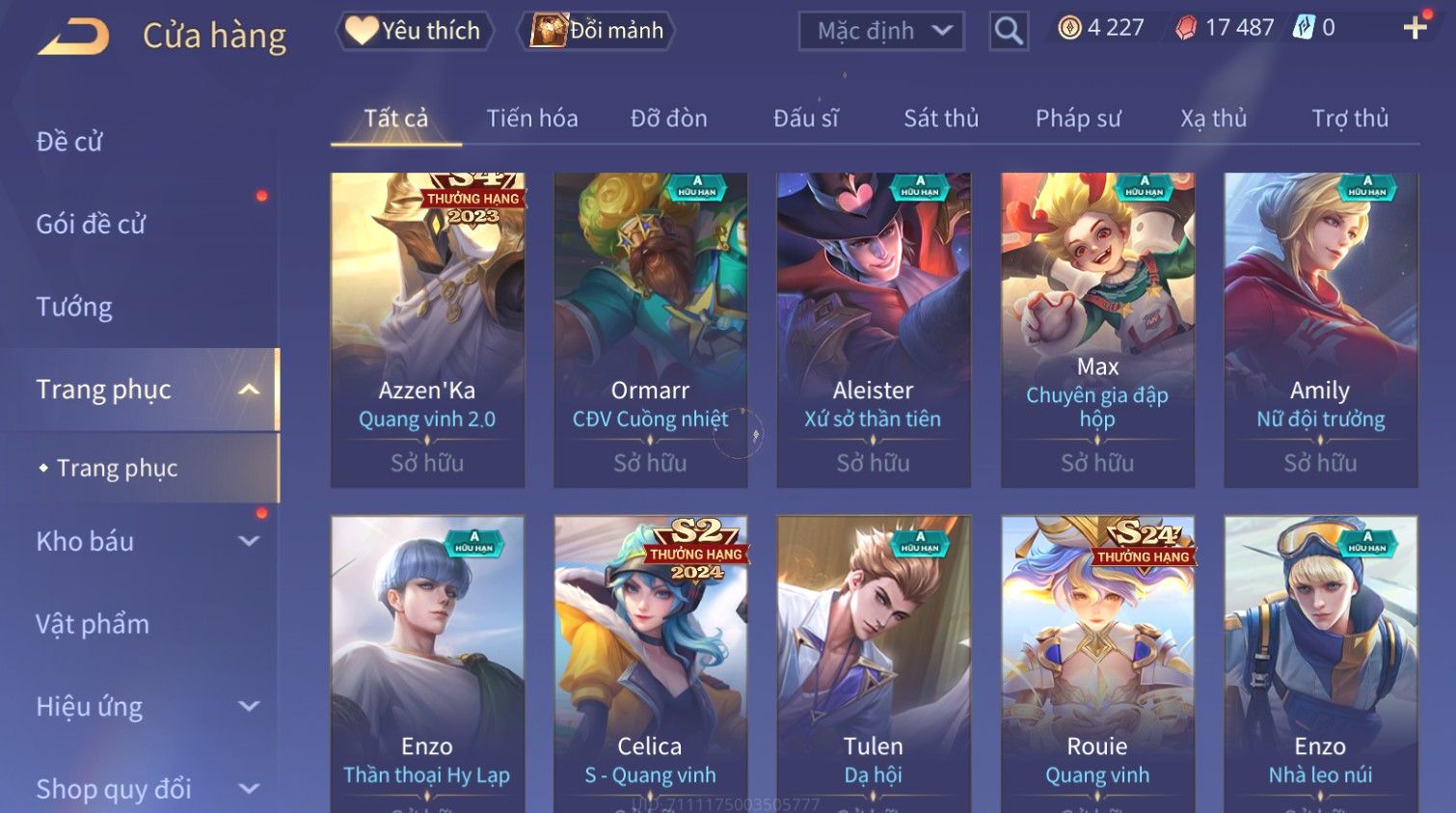Switch to the Sát thủ tab
Image resolution: width=1456 pixels, height=813 pixels.
coord(941,119)
